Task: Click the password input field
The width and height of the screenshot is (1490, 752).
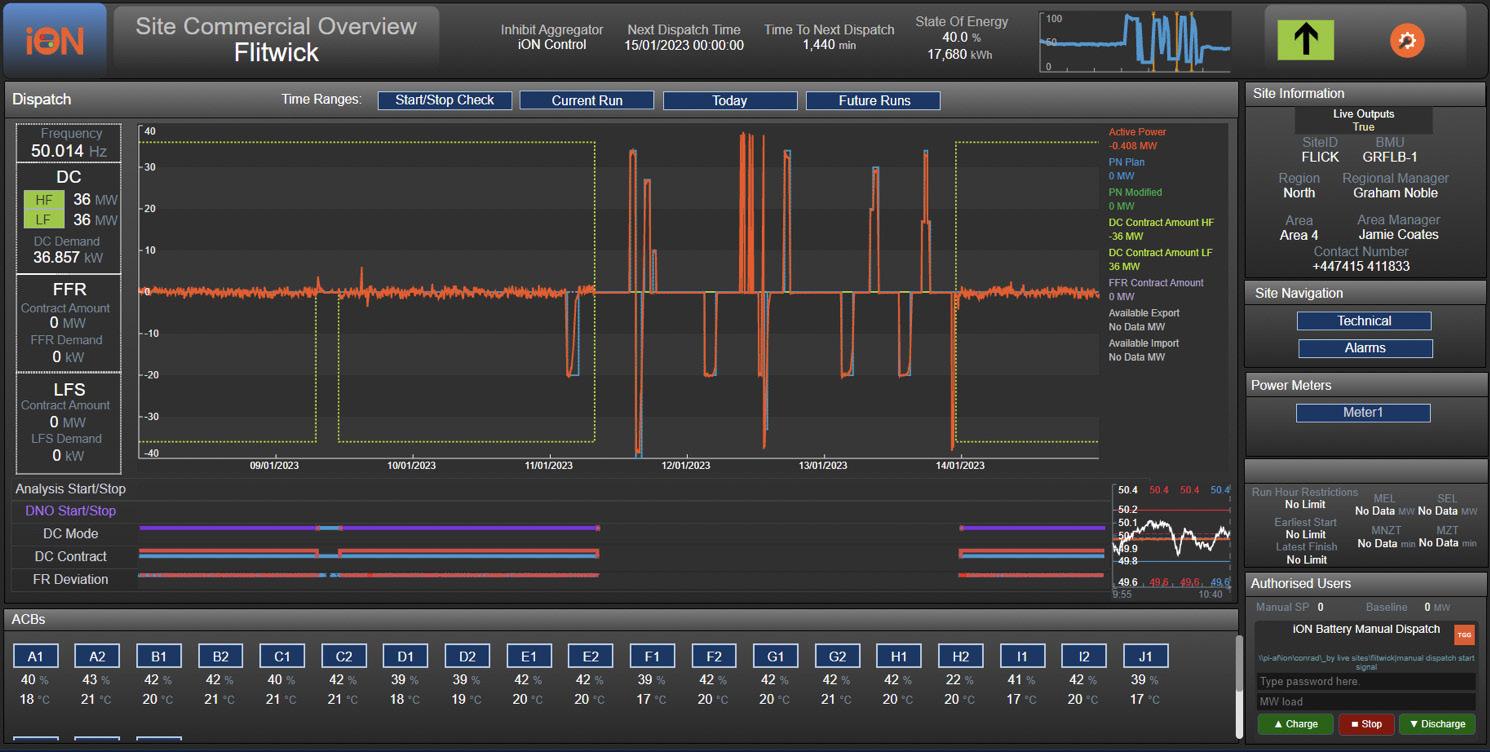Action: point(1365,682)
